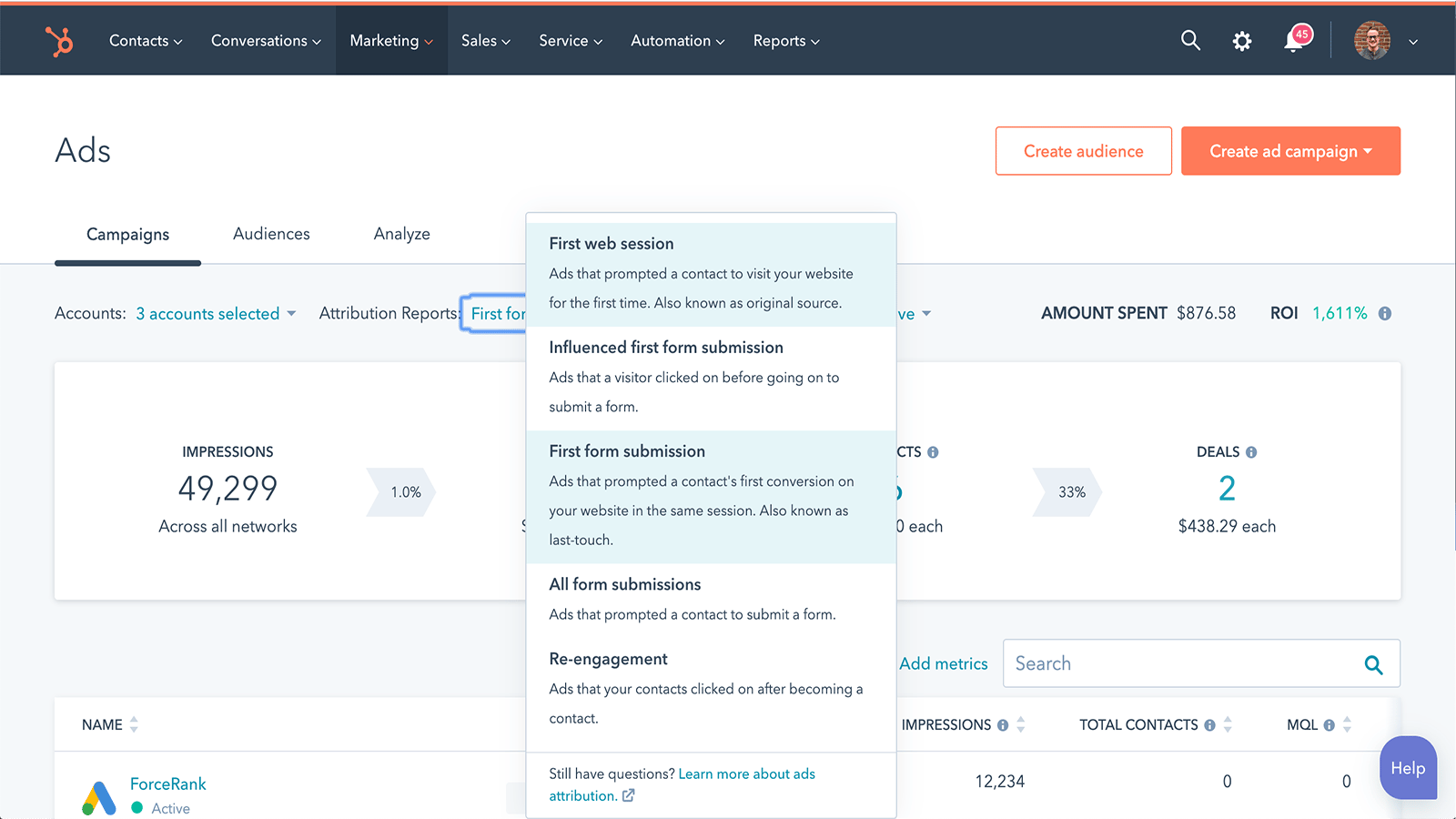Open the settings gear

click(x=1241, y=40)
